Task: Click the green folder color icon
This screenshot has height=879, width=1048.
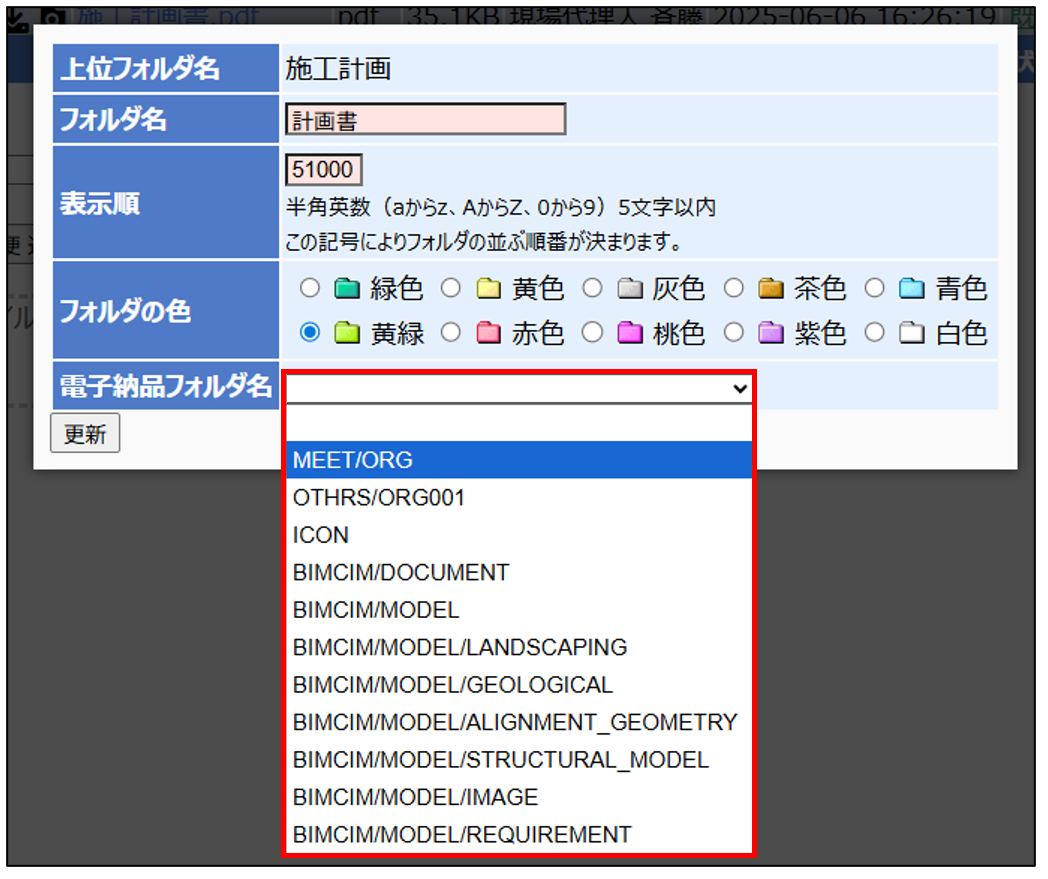Action: tap(346, 290)
